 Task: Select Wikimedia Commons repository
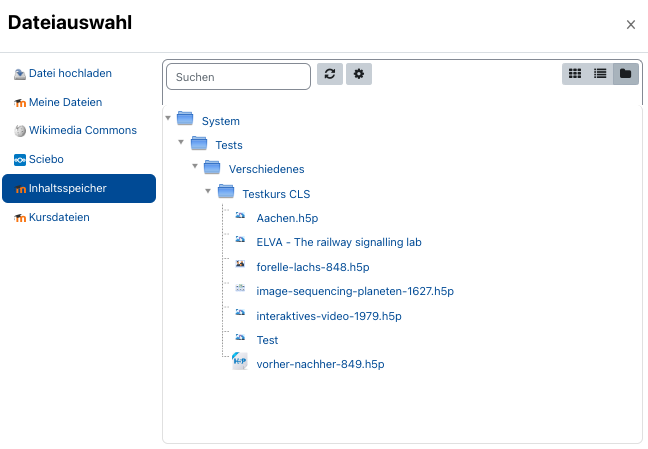pos(82,130)
